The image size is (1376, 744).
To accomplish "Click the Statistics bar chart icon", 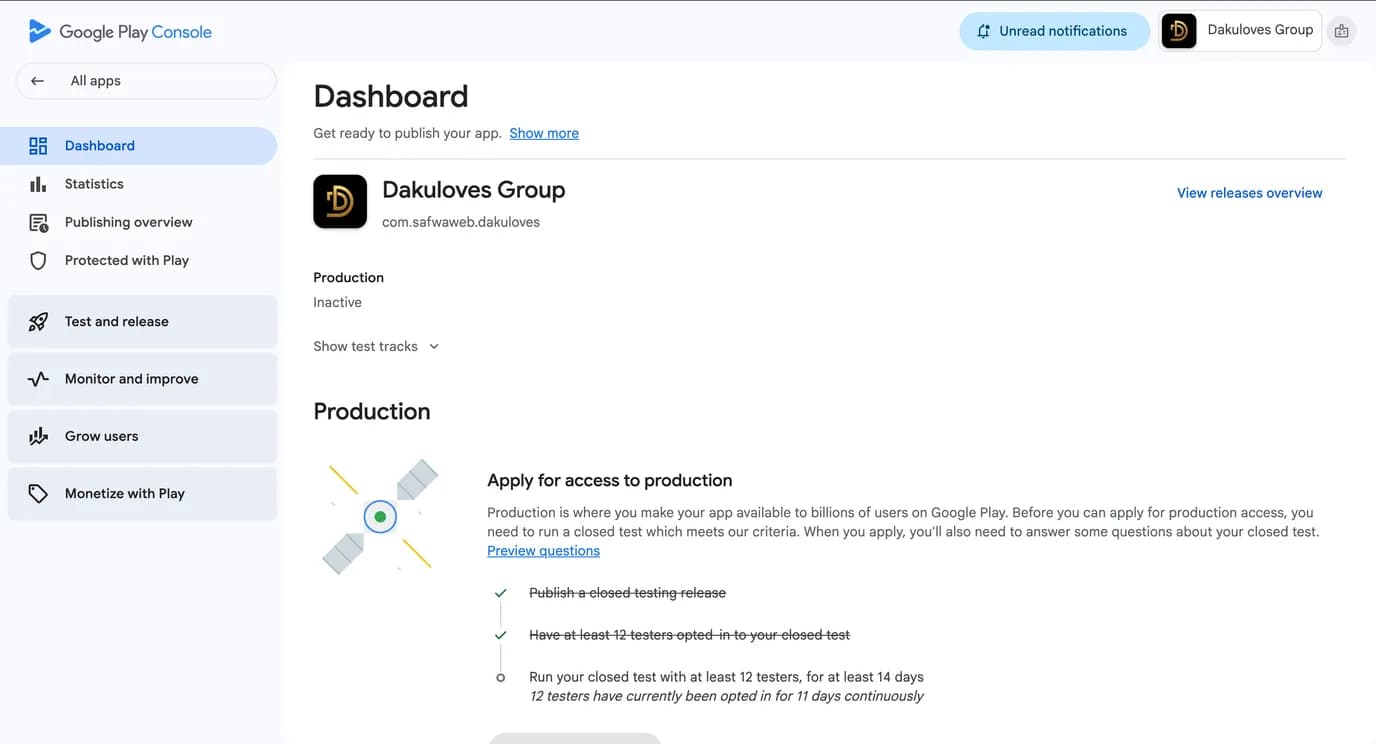I will coord(38,184).
